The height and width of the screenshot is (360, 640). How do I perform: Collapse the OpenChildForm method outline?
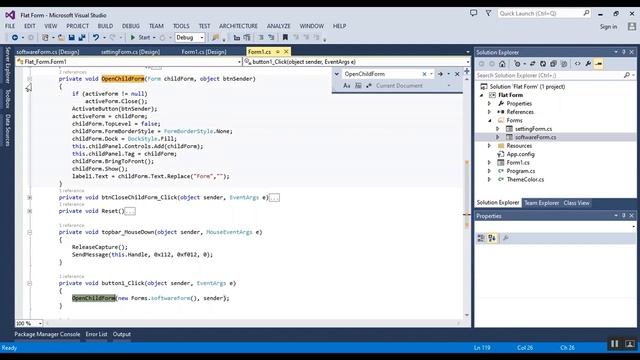click(29, 79)
